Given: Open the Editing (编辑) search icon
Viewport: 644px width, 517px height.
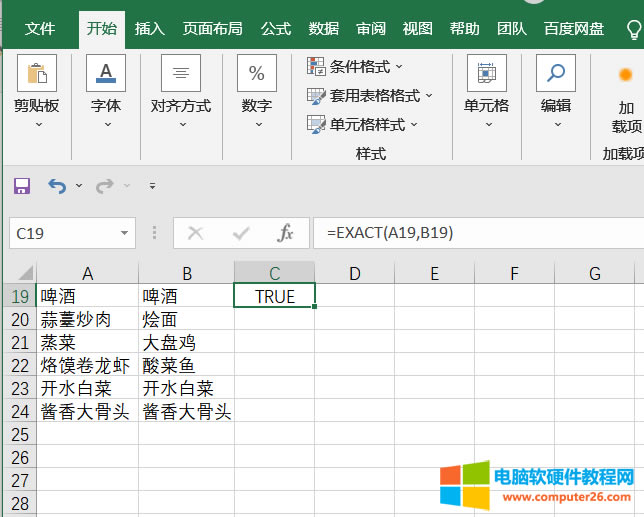Looking at the screenshot, I should pyautogui.click(x=556, y=74).
